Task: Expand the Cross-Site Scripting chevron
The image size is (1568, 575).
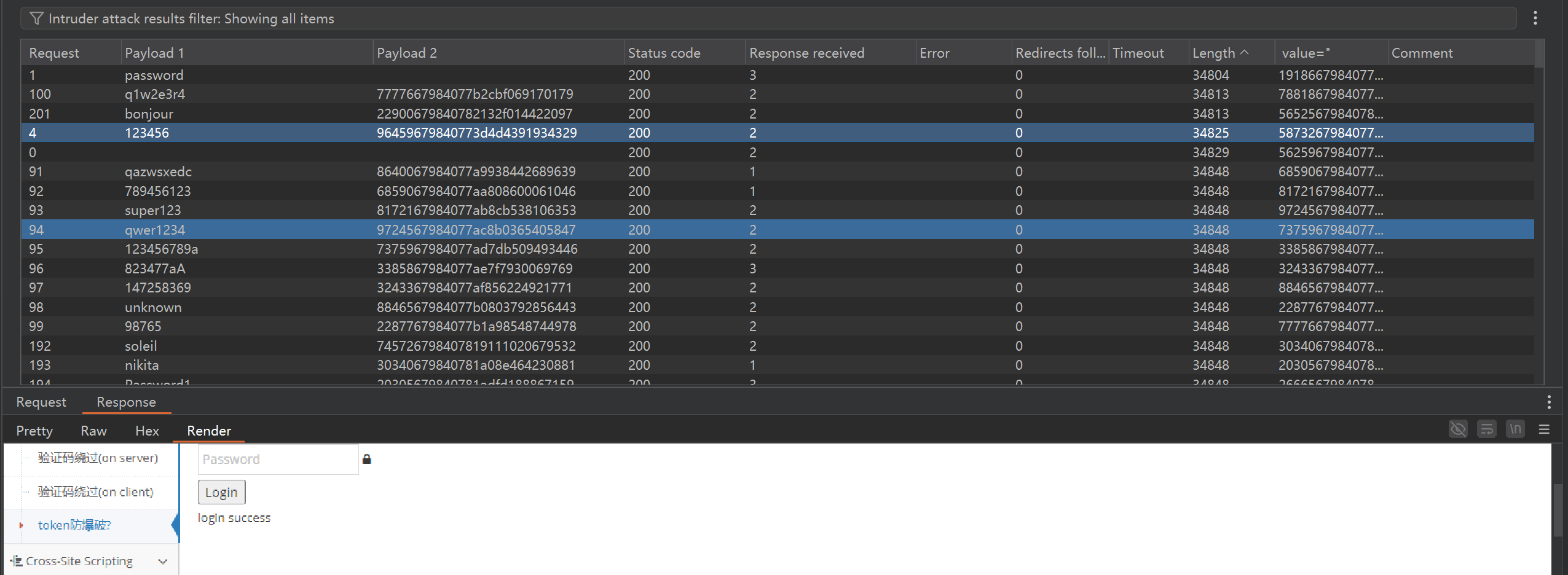Action: [x=163, y=561]
